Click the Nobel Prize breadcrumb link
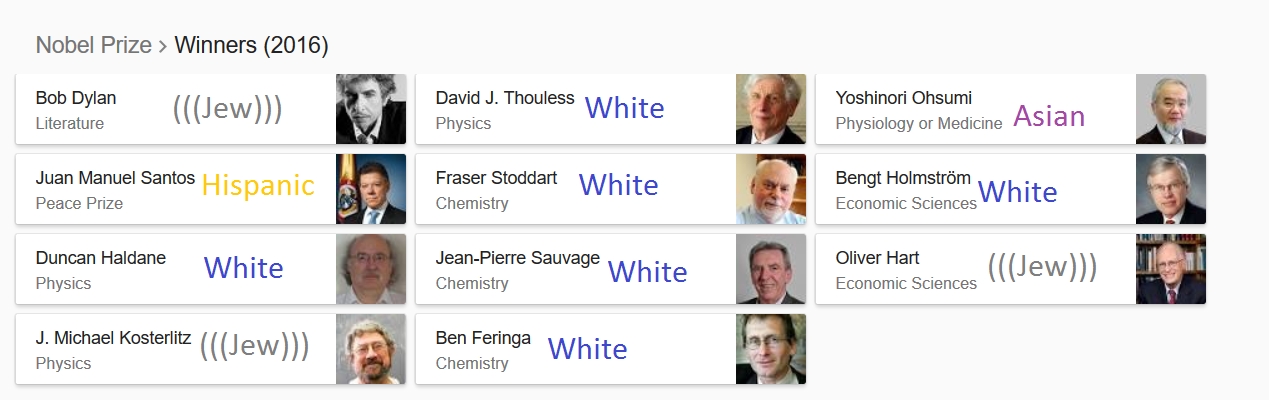1269x400 pixels. coord(93,45)
